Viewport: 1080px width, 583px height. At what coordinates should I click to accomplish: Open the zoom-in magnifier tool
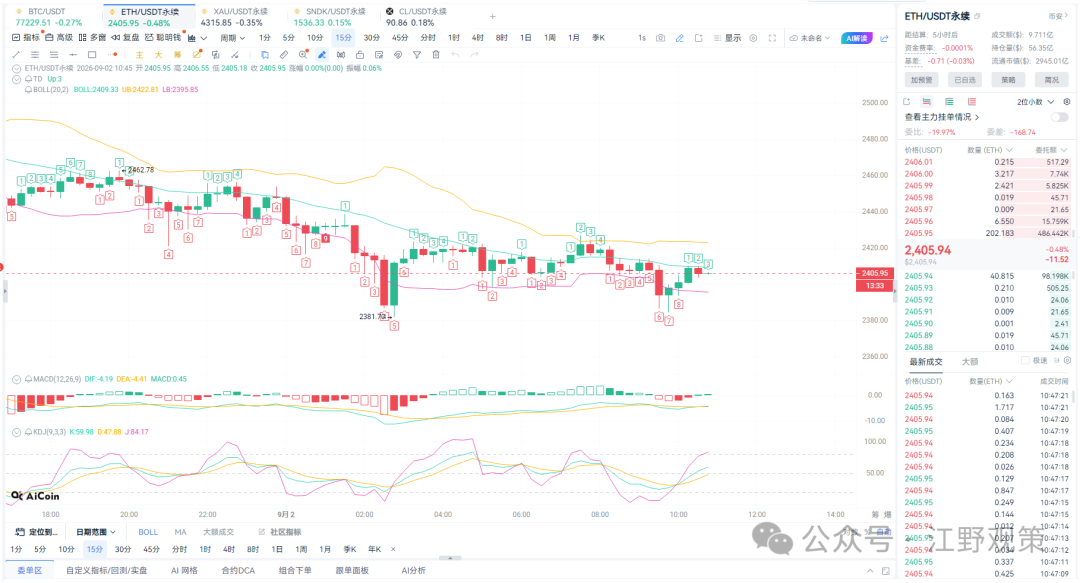click(303, 54)
